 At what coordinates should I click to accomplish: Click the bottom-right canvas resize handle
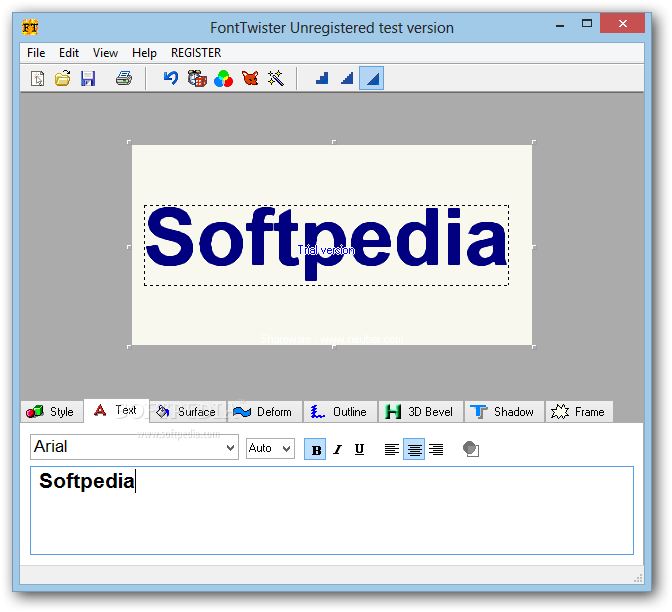[534, 347]
